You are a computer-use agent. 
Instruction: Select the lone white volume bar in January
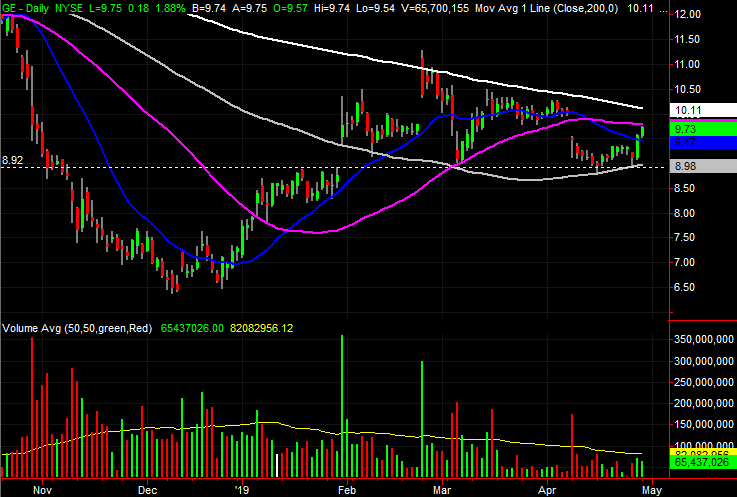277,465
